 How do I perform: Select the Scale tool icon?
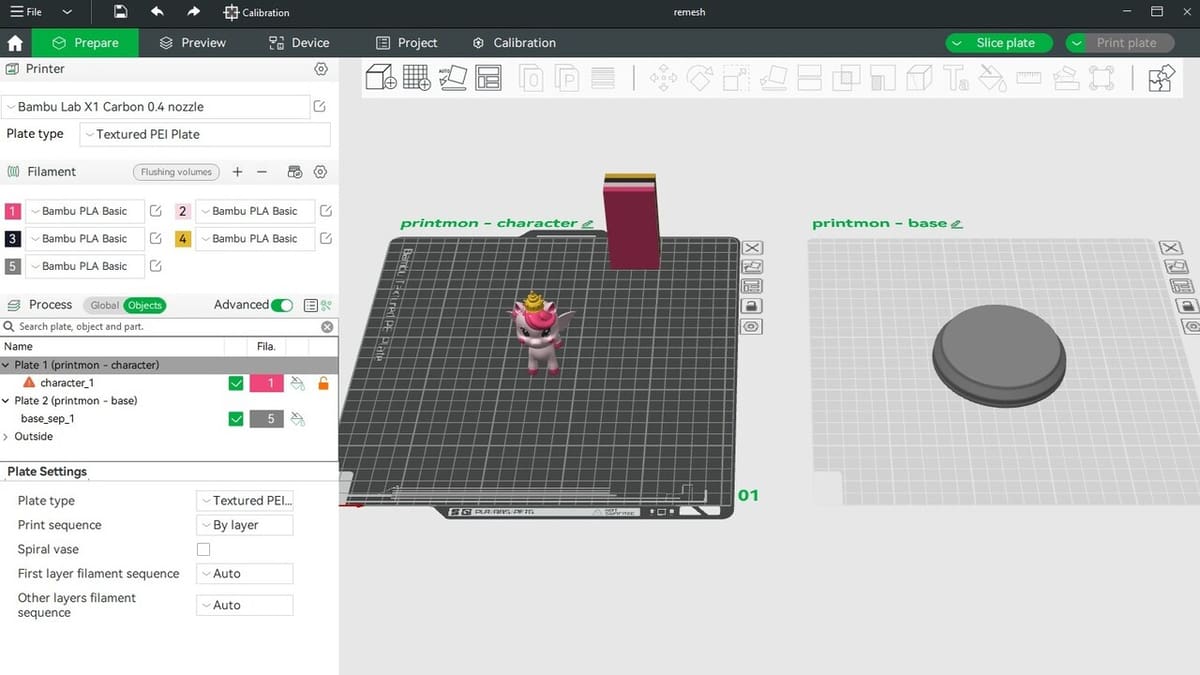737,78
